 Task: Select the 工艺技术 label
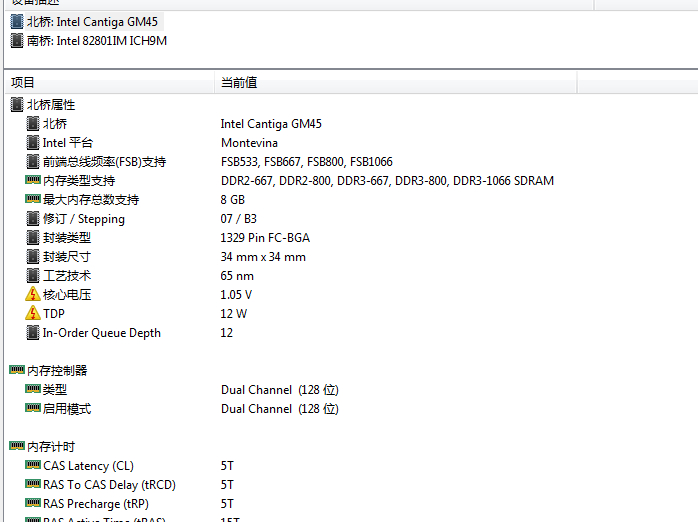(67, 276)
